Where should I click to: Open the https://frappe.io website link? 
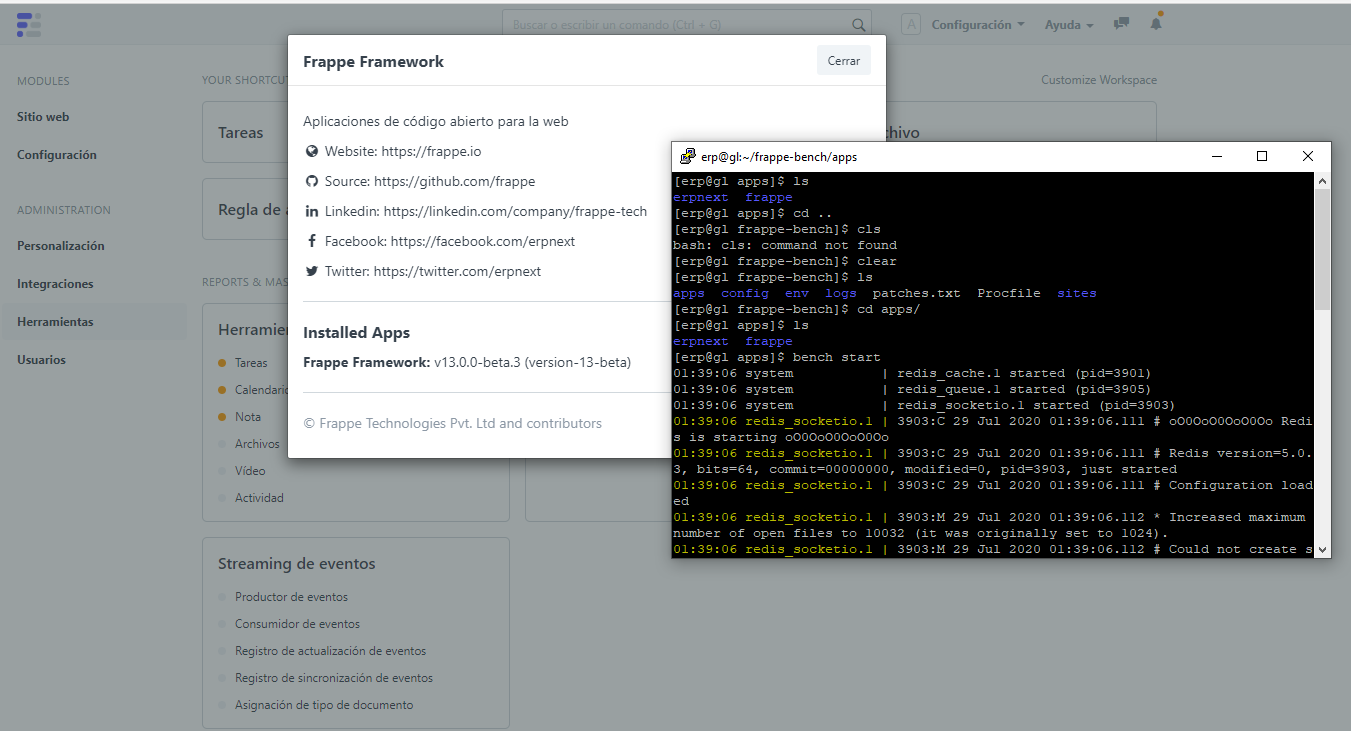tap(431, 151)
